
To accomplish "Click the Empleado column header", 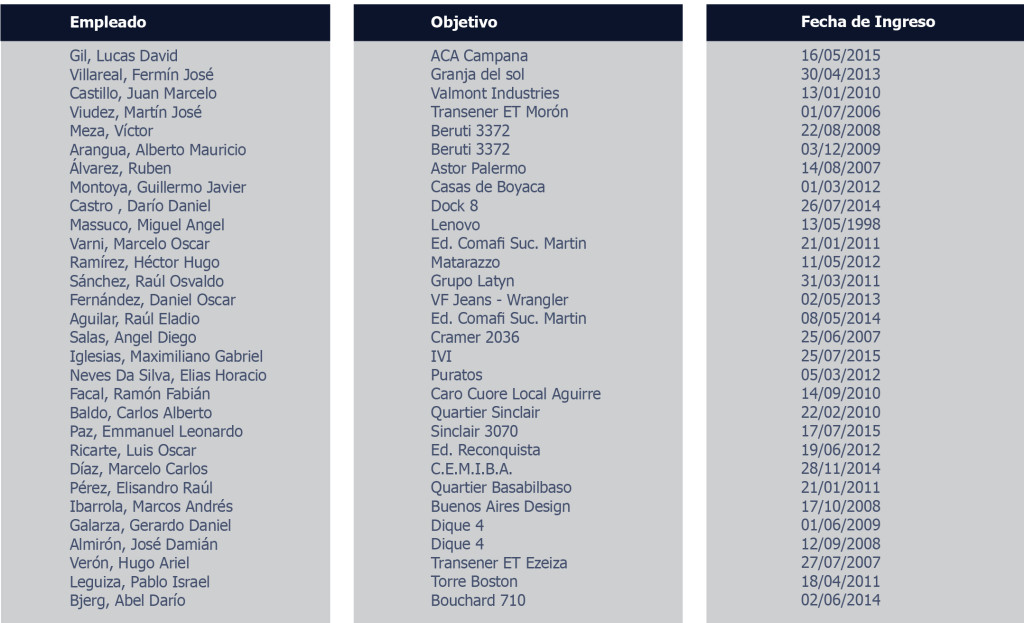I will tap(108, 22).
